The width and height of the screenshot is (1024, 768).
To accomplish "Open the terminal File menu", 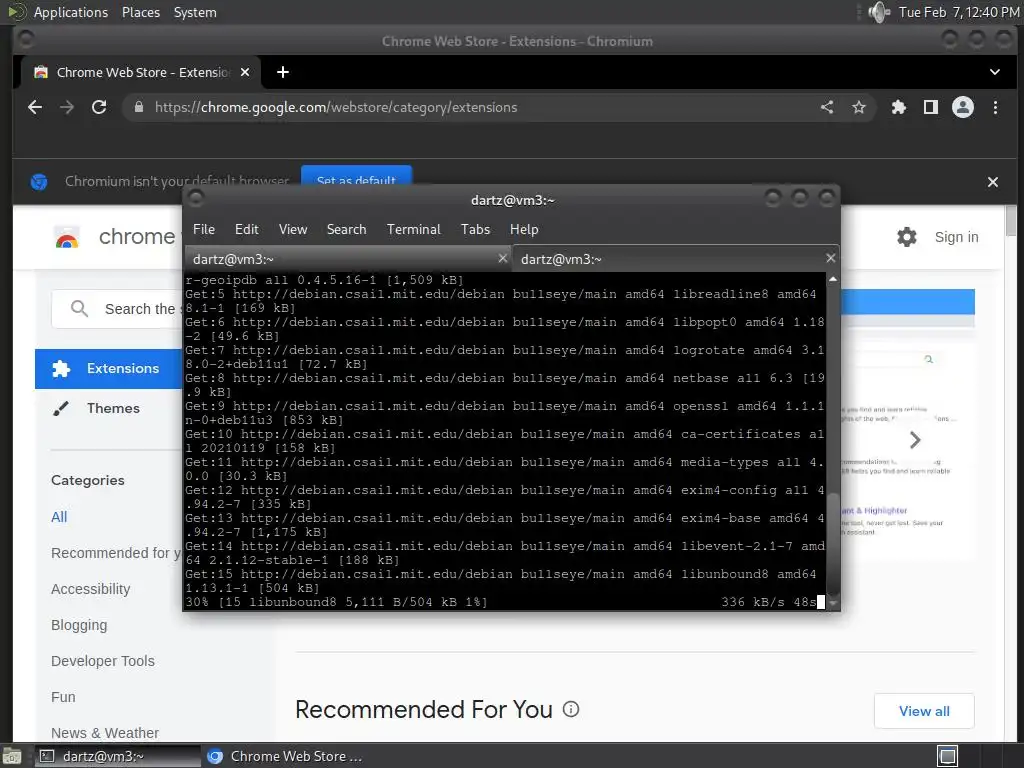I will [204, 229].
